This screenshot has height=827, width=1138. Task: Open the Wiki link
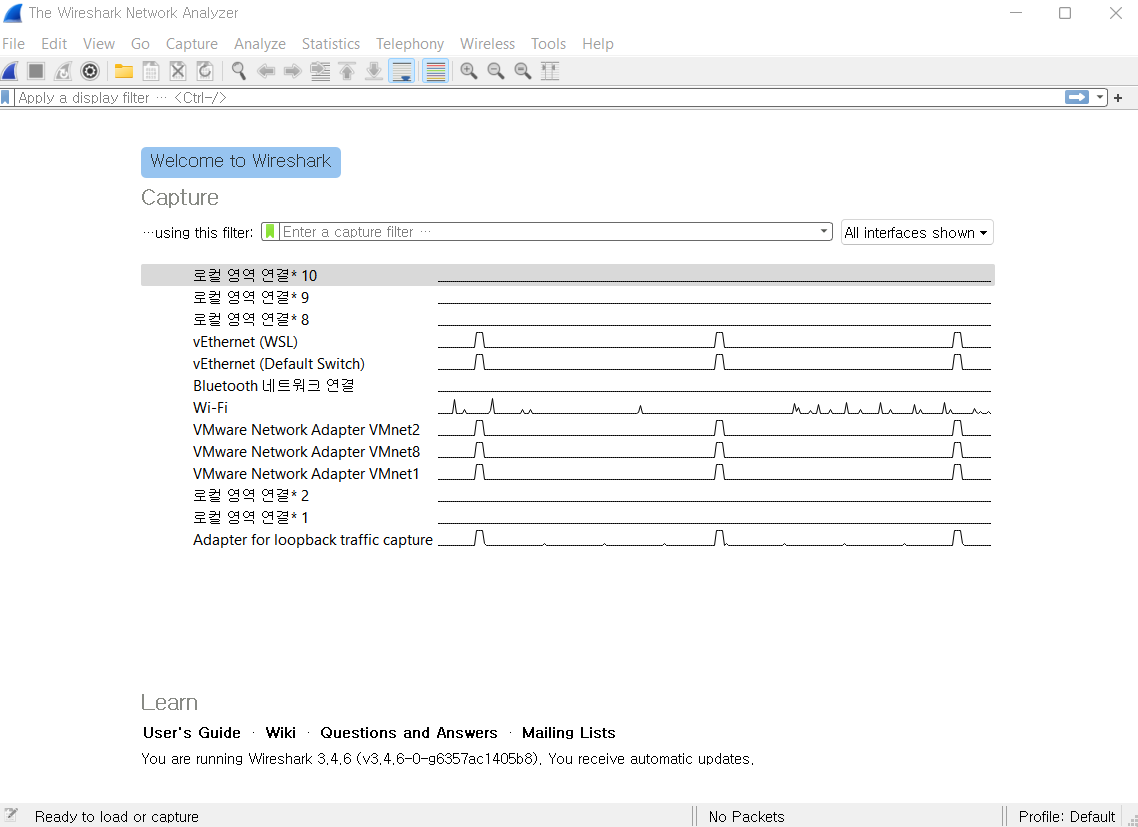click(x=281, y=733)
